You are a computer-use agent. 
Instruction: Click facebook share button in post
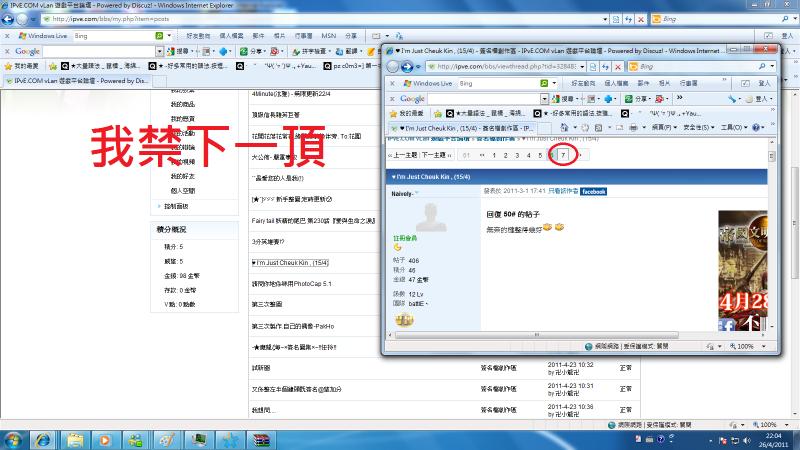pos(593,191)
